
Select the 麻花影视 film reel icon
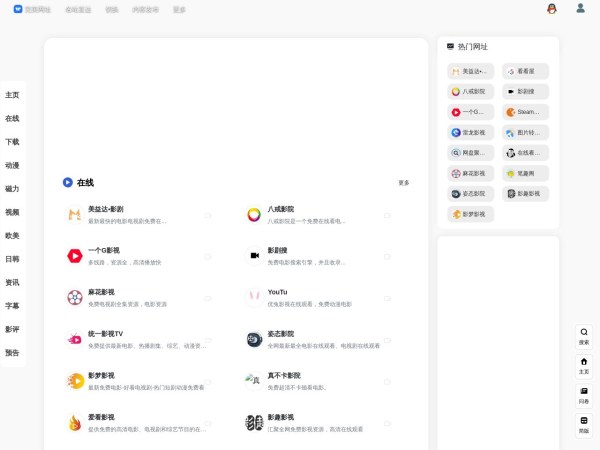75,297
